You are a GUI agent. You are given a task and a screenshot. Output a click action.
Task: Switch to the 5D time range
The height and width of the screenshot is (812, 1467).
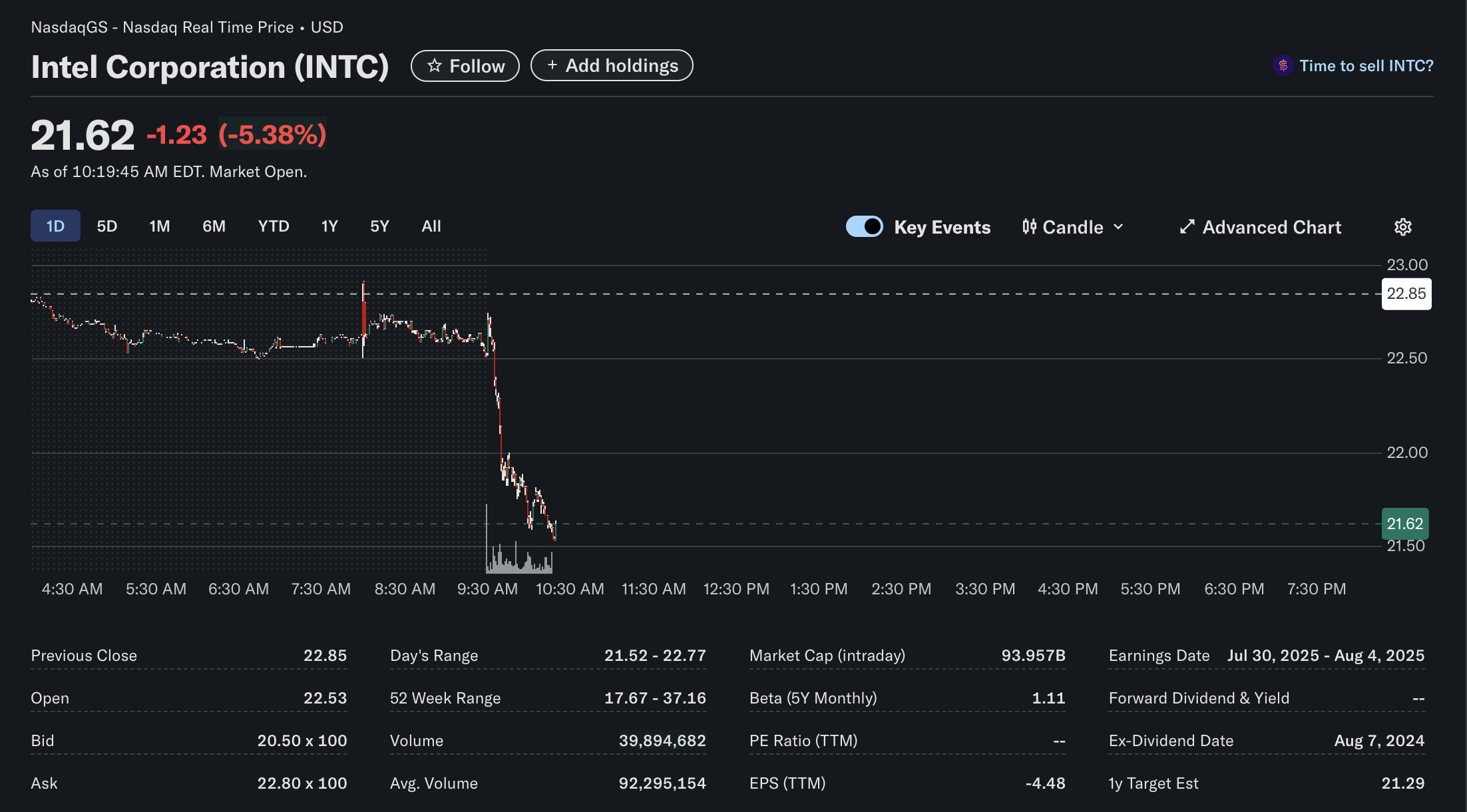106,226
